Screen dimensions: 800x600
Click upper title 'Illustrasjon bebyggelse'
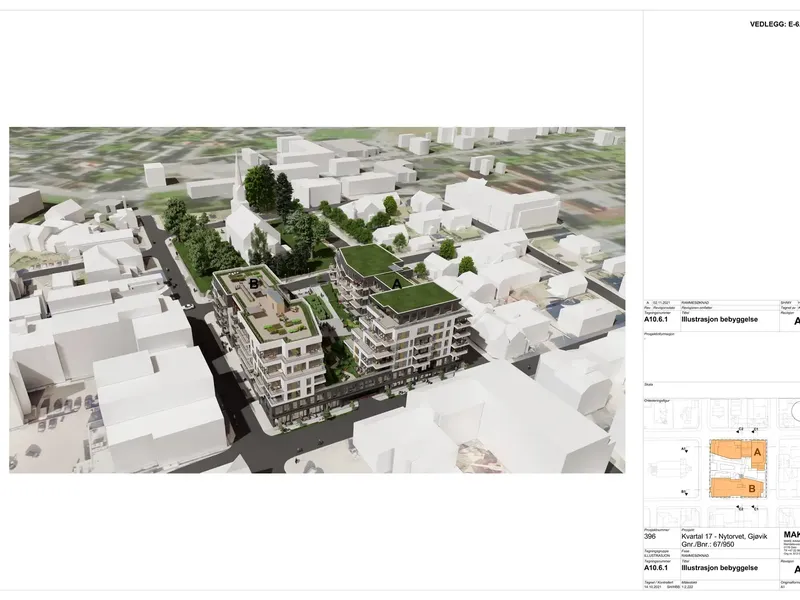coord(719,319)
